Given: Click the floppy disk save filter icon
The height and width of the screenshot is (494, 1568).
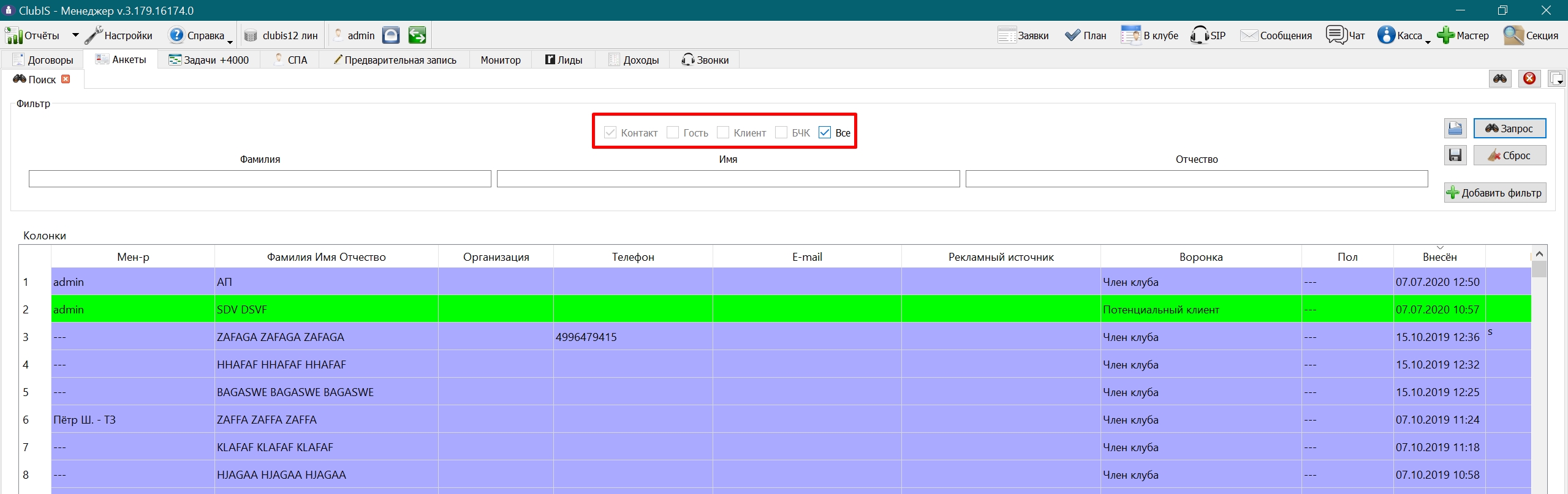Looking at the screenshot, I should point(1455,155).
